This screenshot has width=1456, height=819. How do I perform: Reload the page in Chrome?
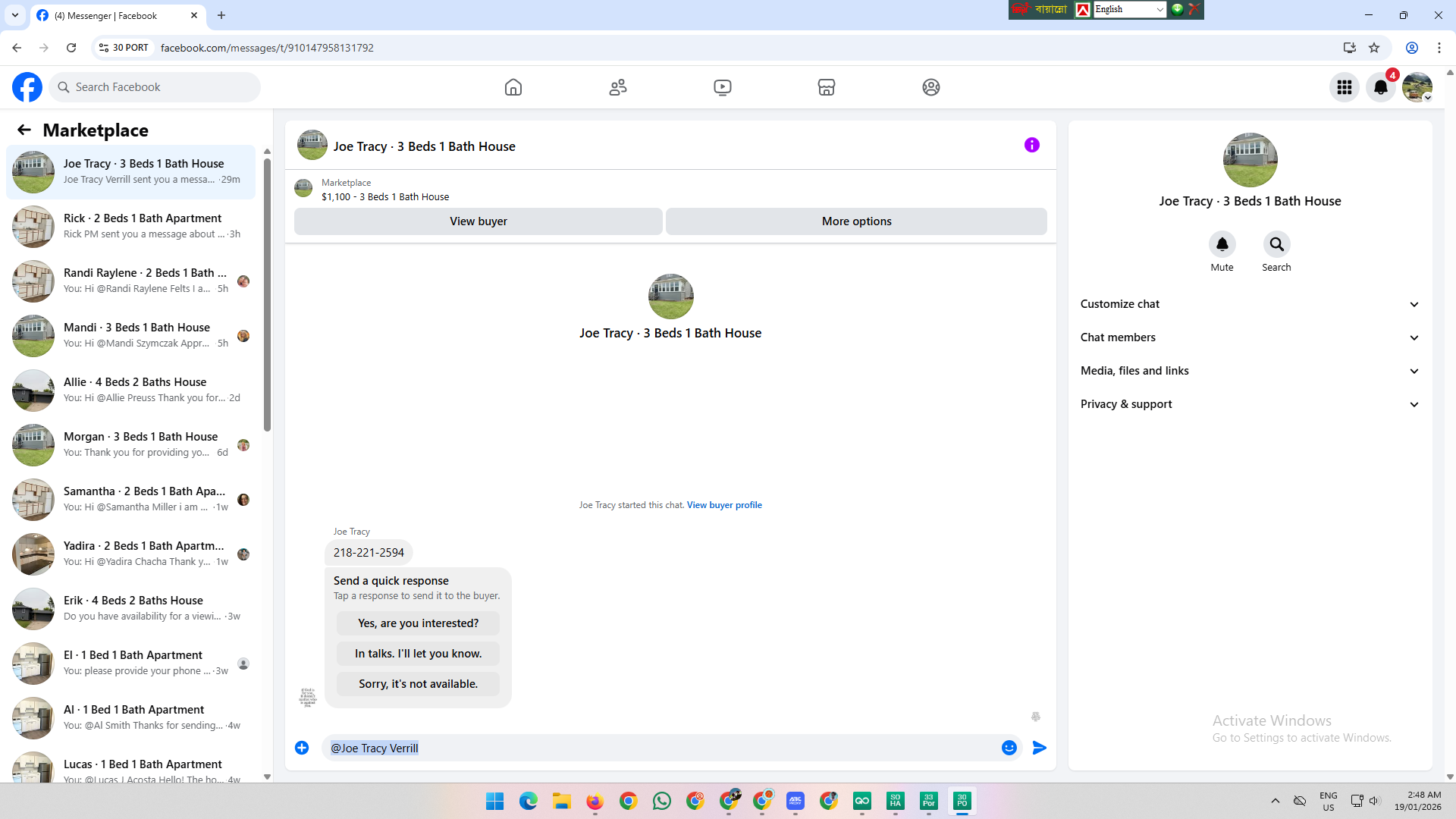point(71,48)
